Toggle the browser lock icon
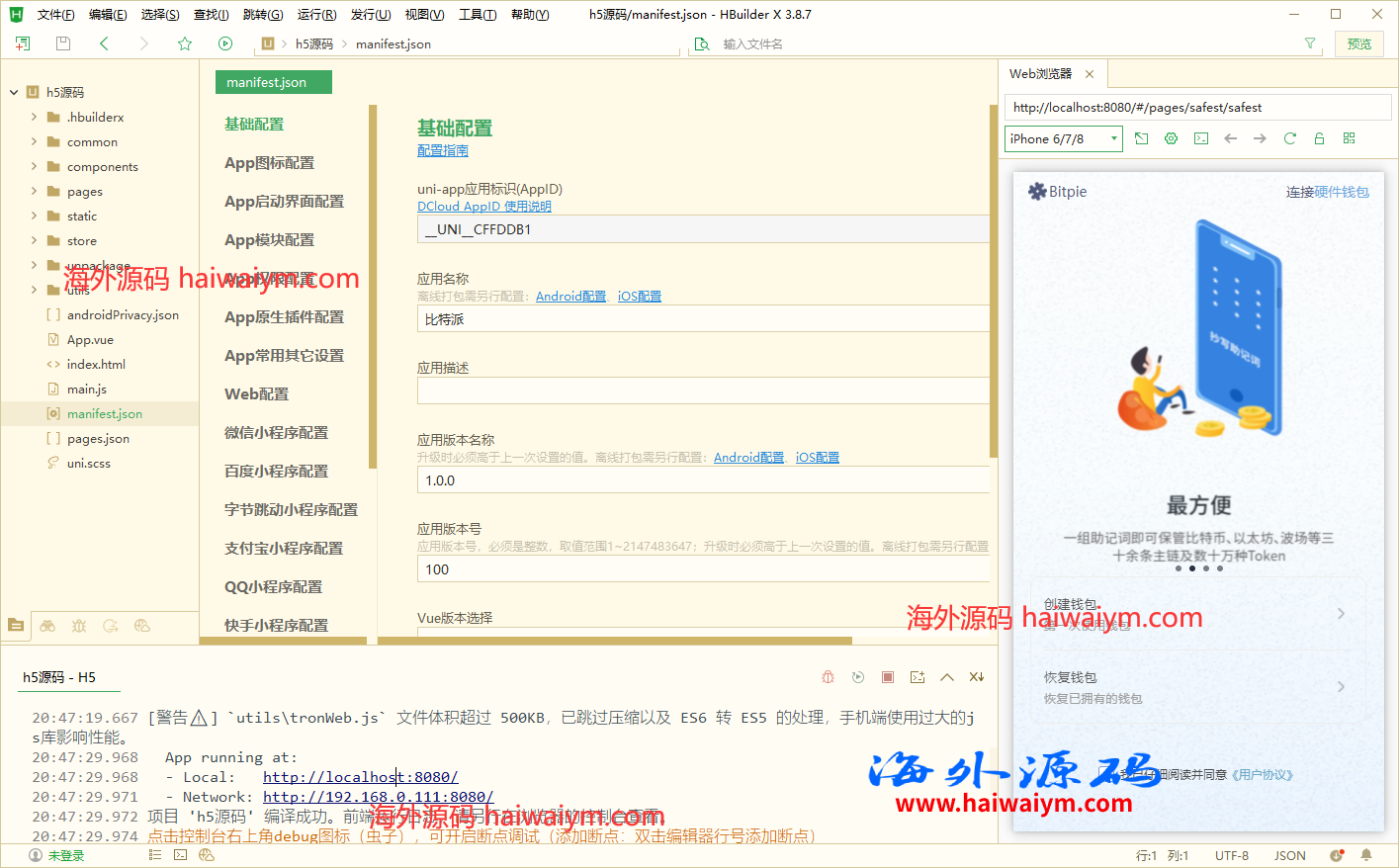This screenshot has height=868, width=1399. 1319,138
